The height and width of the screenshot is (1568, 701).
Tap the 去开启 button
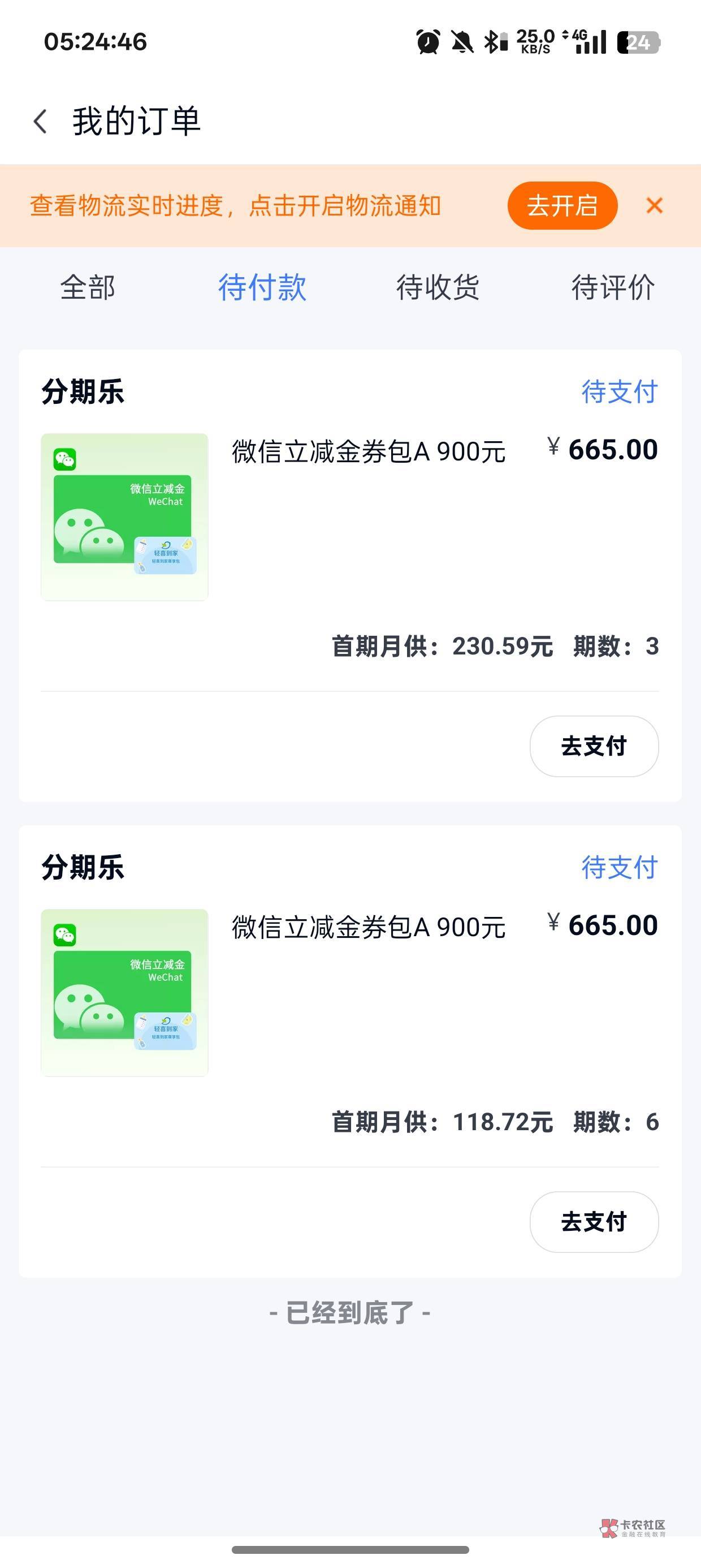tap(562, 206)
